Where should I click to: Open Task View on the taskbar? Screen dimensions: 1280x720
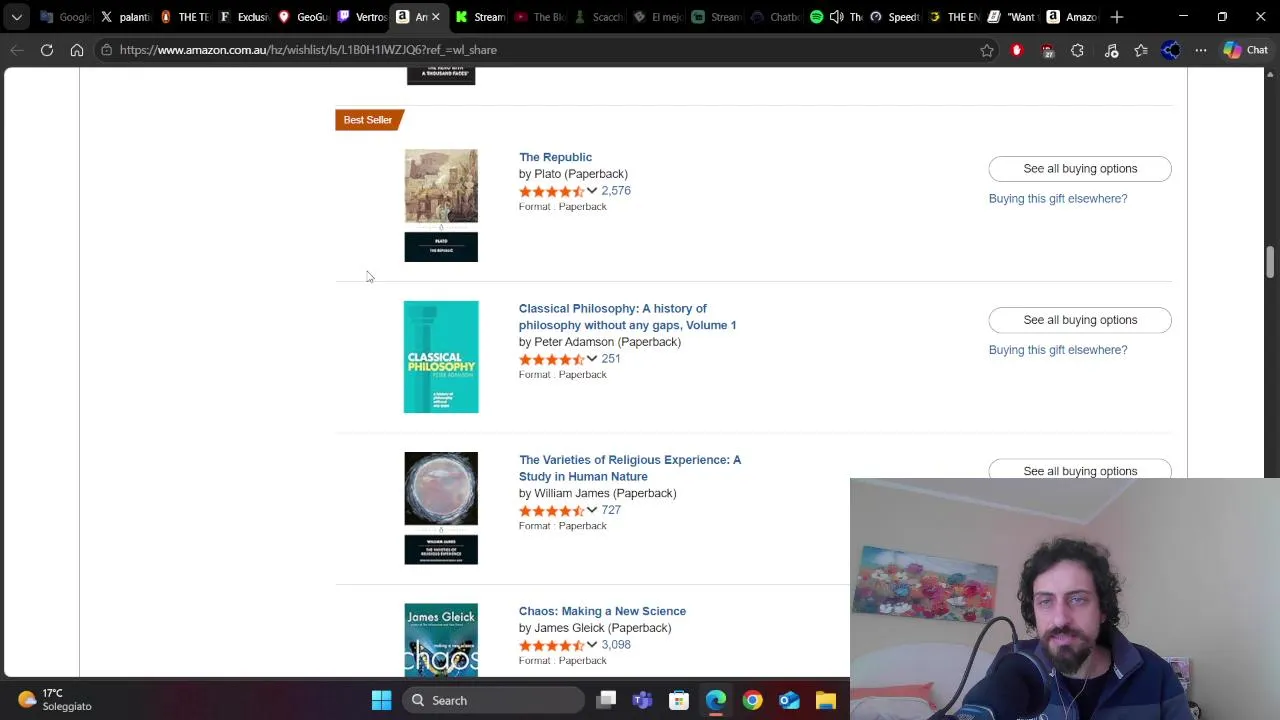[606, 700]
